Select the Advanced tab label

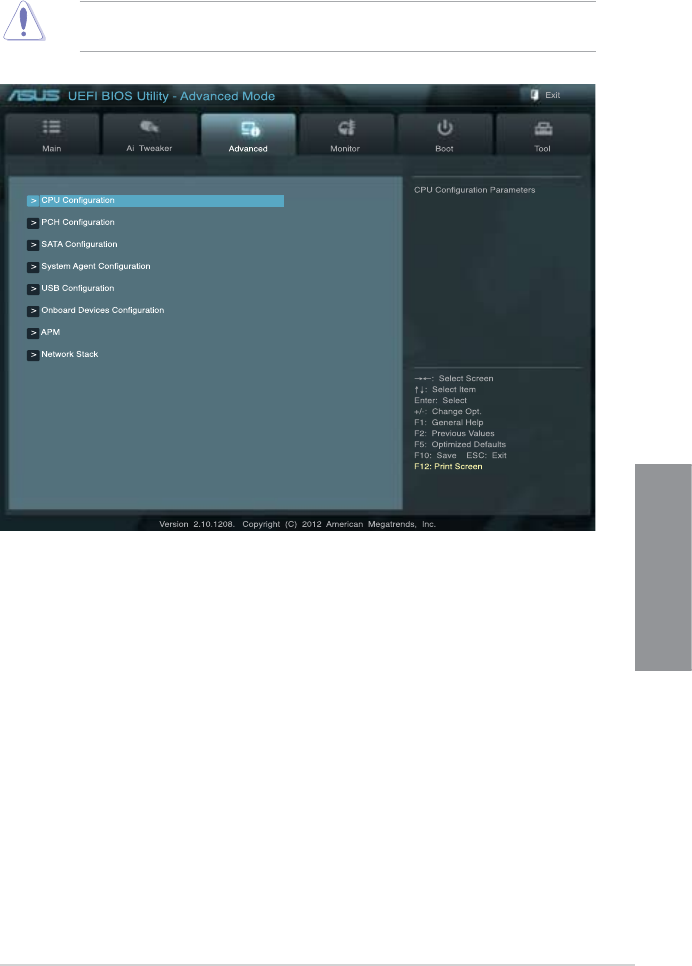248,148
